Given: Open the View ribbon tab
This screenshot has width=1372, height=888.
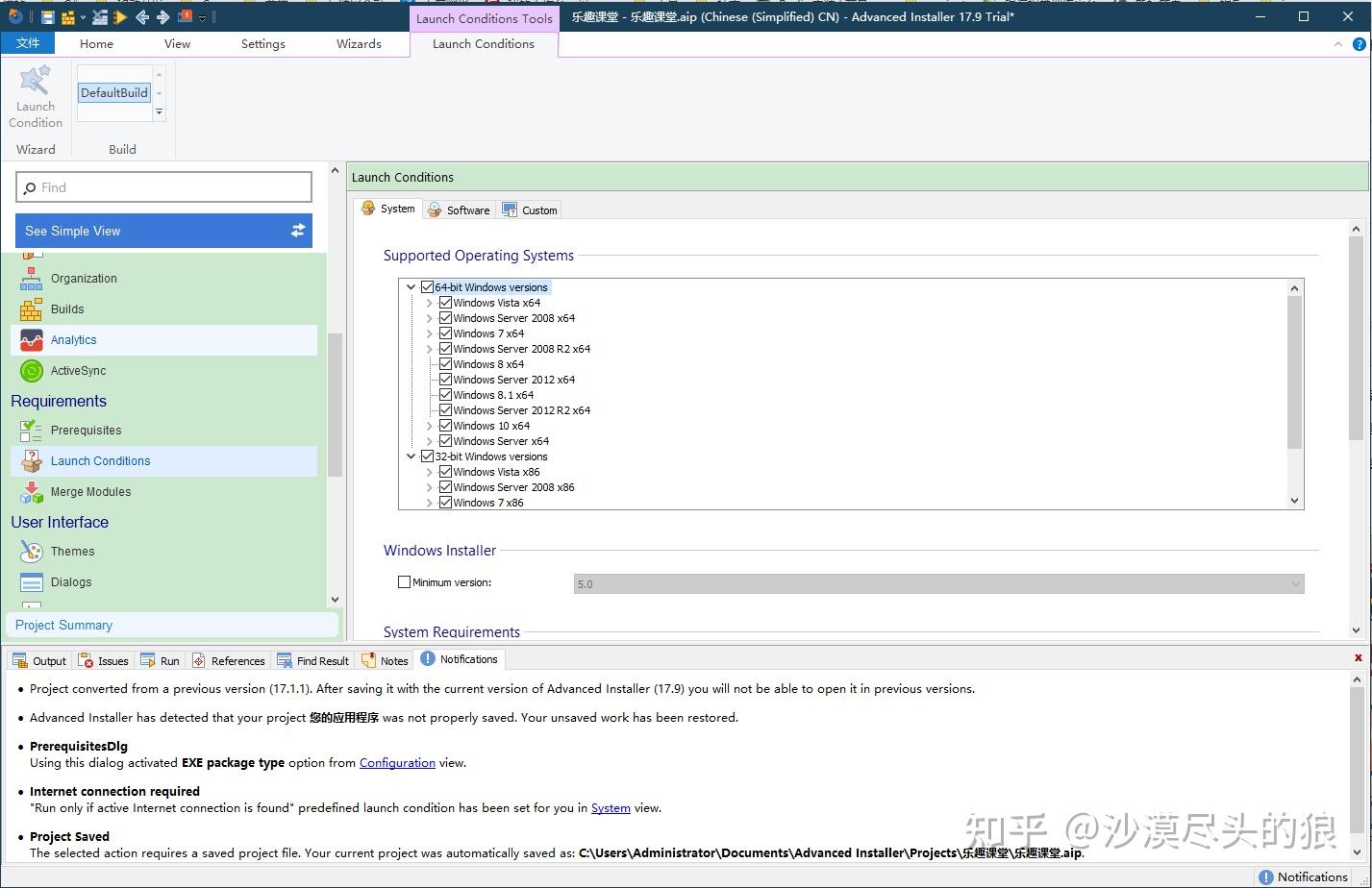Looking at the screenshot, I should click(178, 44).
